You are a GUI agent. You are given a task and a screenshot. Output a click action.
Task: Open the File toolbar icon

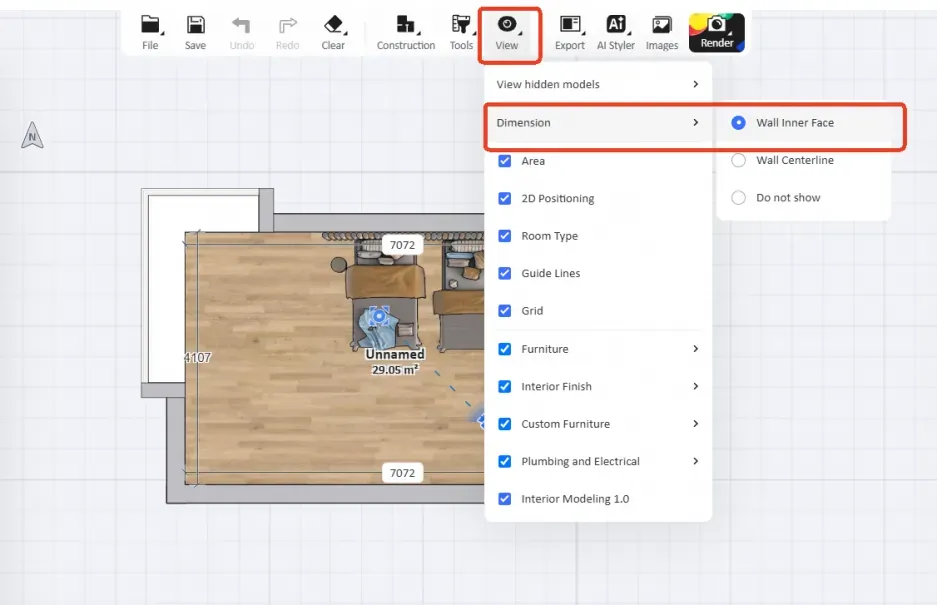click(150, 26)
